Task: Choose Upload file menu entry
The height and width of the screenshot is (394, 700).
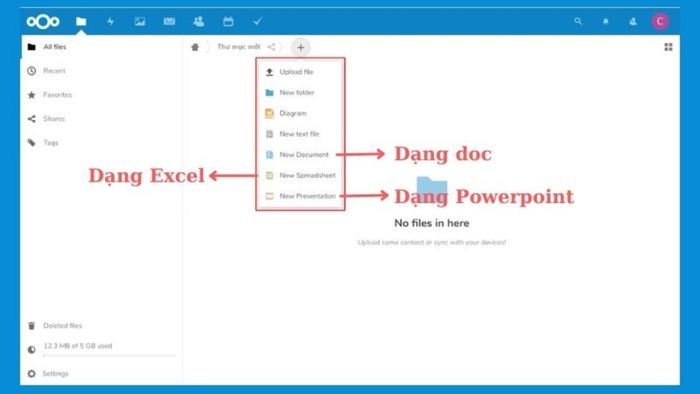Action: pyautogui.click(x=300, y=72)
